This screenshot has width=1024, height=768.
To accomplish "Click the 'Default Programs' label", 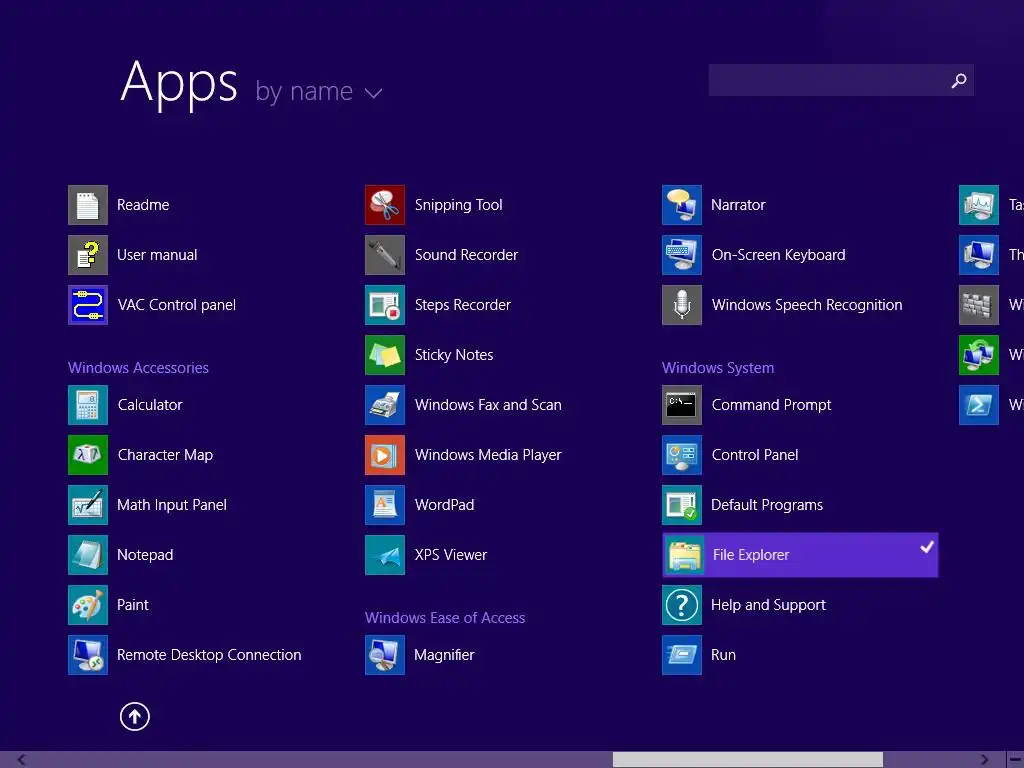I will (767, 505).
